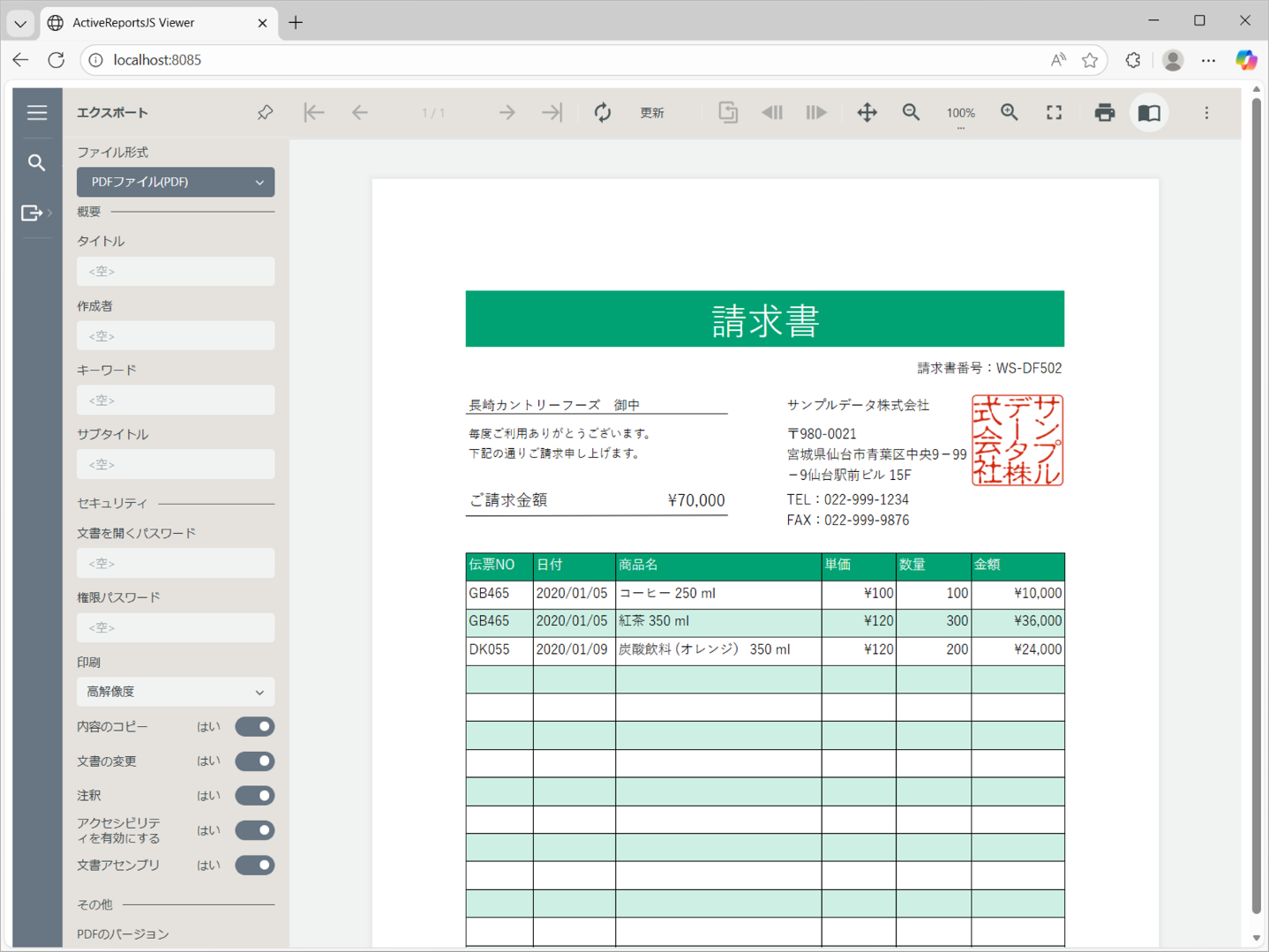The width and height of the screenshot is (1269, 952).
Task: Click the refresh report icon
Action: 603,113
